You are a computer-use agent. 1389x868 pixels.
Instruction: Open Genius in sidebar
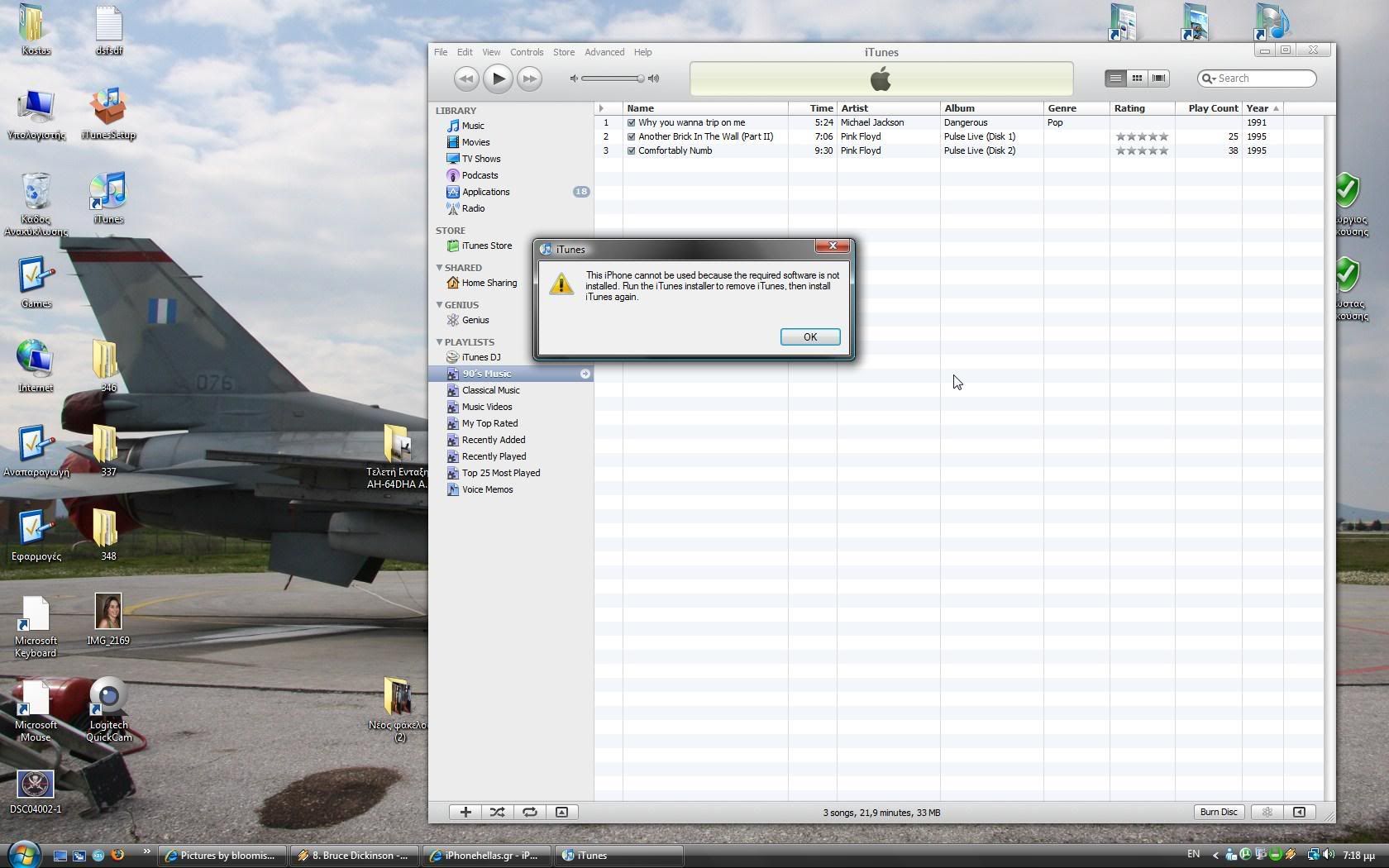(x=475, y=320)
